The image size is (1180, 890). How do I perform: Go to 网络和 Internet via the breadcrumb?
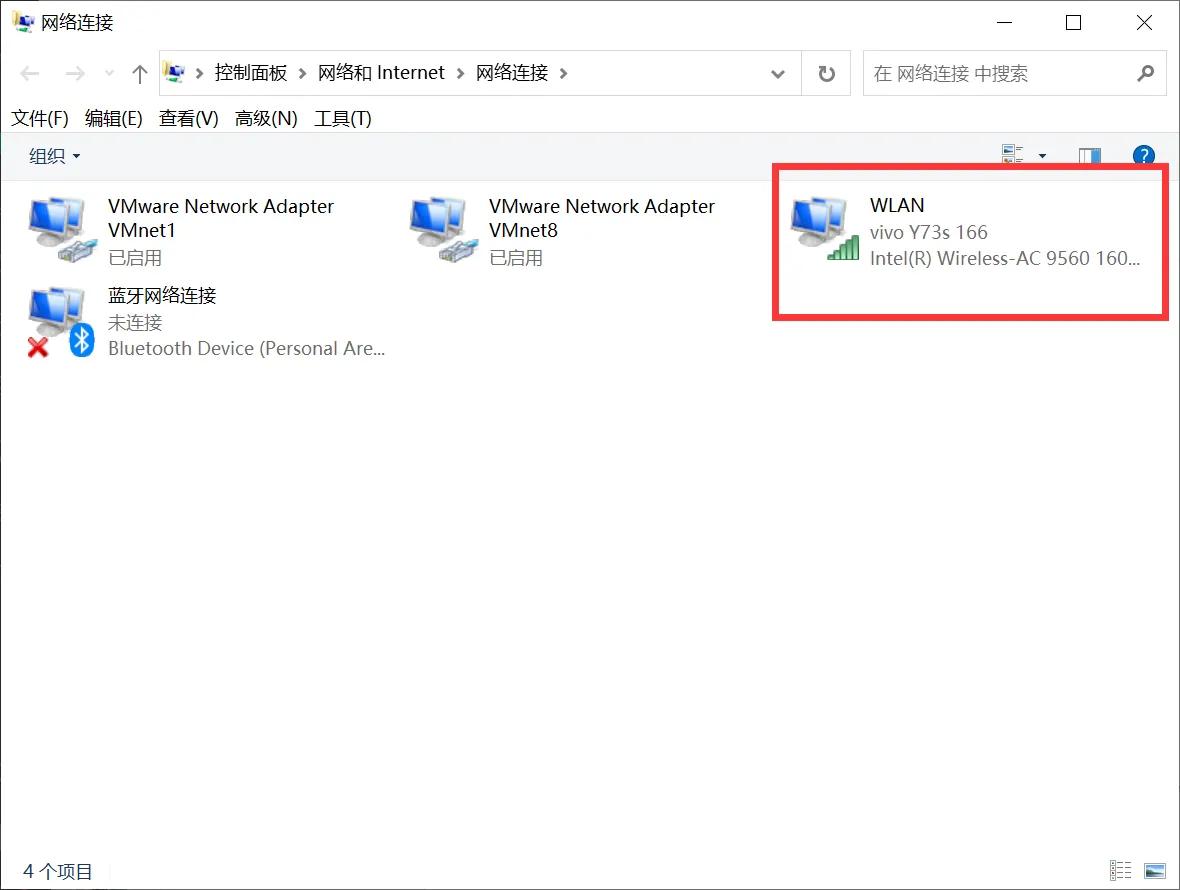point(381,73)
